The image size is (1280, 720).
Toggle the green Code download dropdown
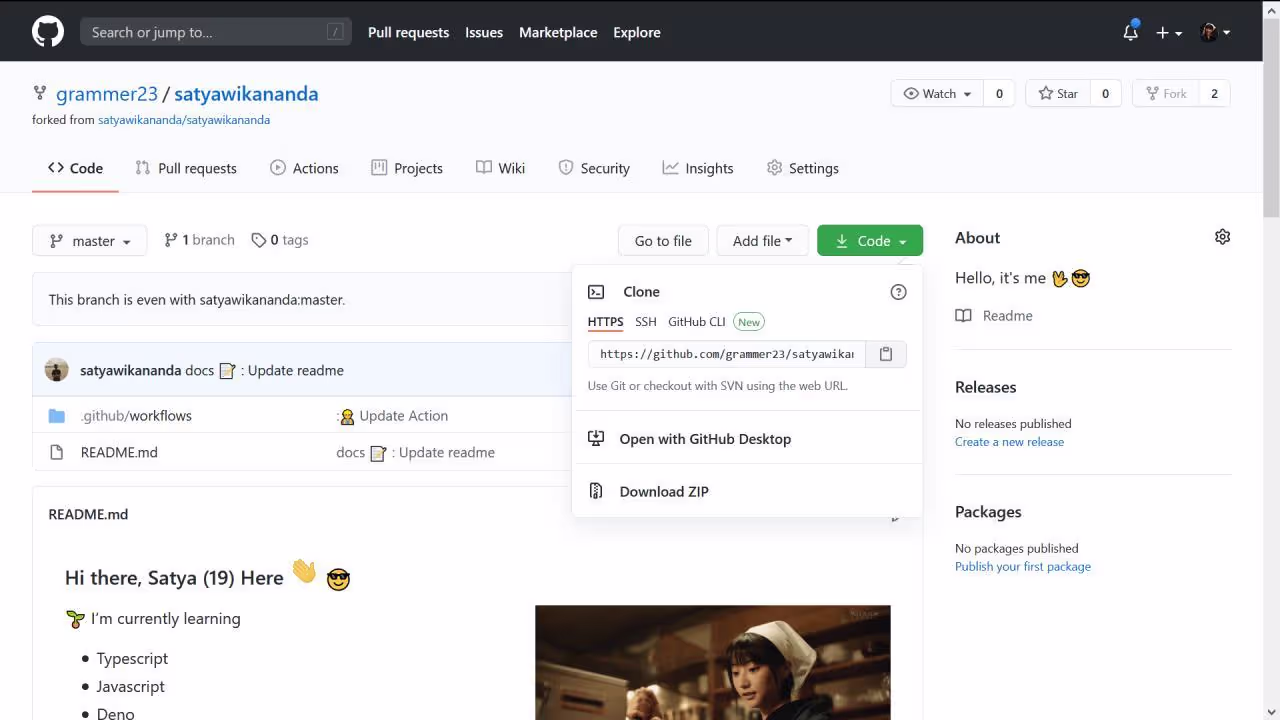[x=870, y=241]
